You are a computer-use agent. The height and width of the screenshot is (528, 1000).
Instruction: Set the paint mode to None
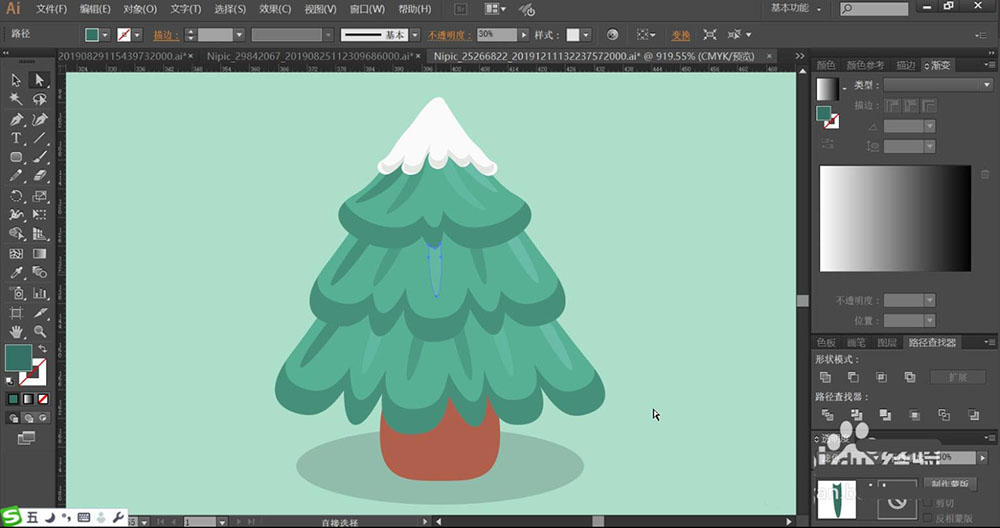coord(43,399)
